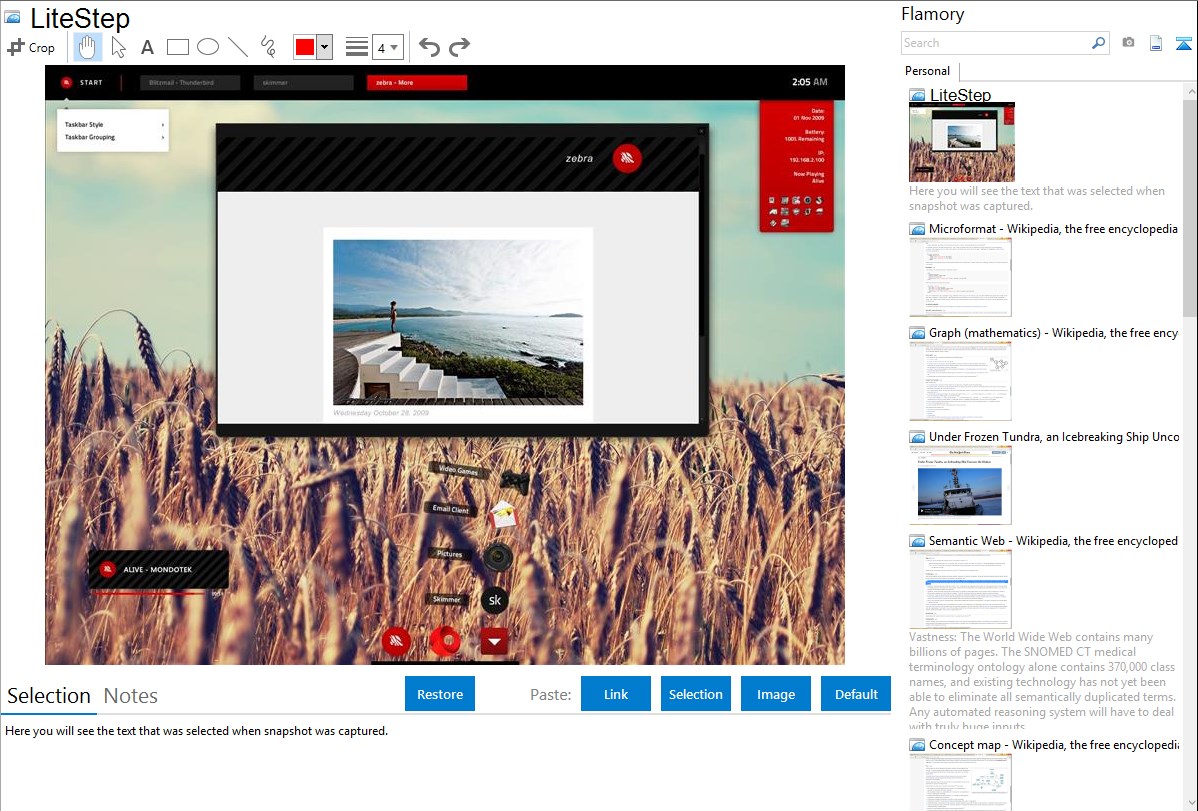This screenshot has height=811, width=1198.
Task: Click the red color swatch
Action: click(x=305, y=47)
